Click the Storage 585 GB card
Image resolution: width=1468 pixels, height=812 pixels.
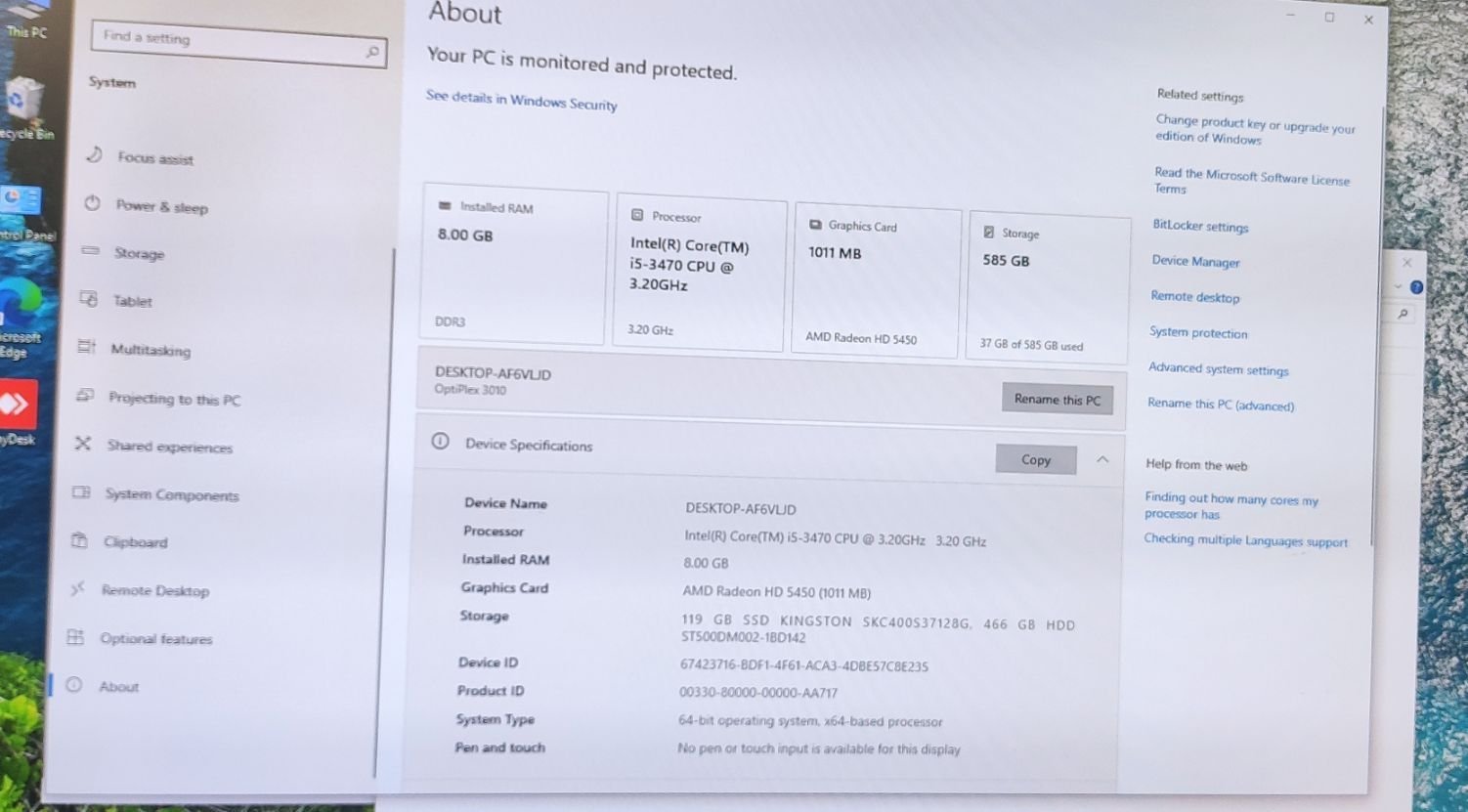pyautogui.click(x=1049, y=286)
